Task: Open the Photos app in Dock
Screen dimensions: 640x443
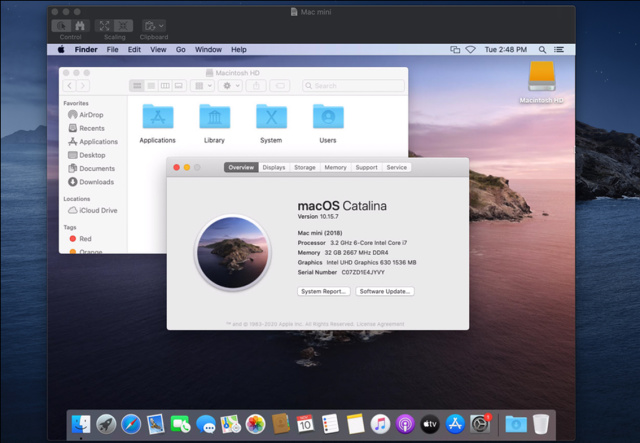Action: 256,424
